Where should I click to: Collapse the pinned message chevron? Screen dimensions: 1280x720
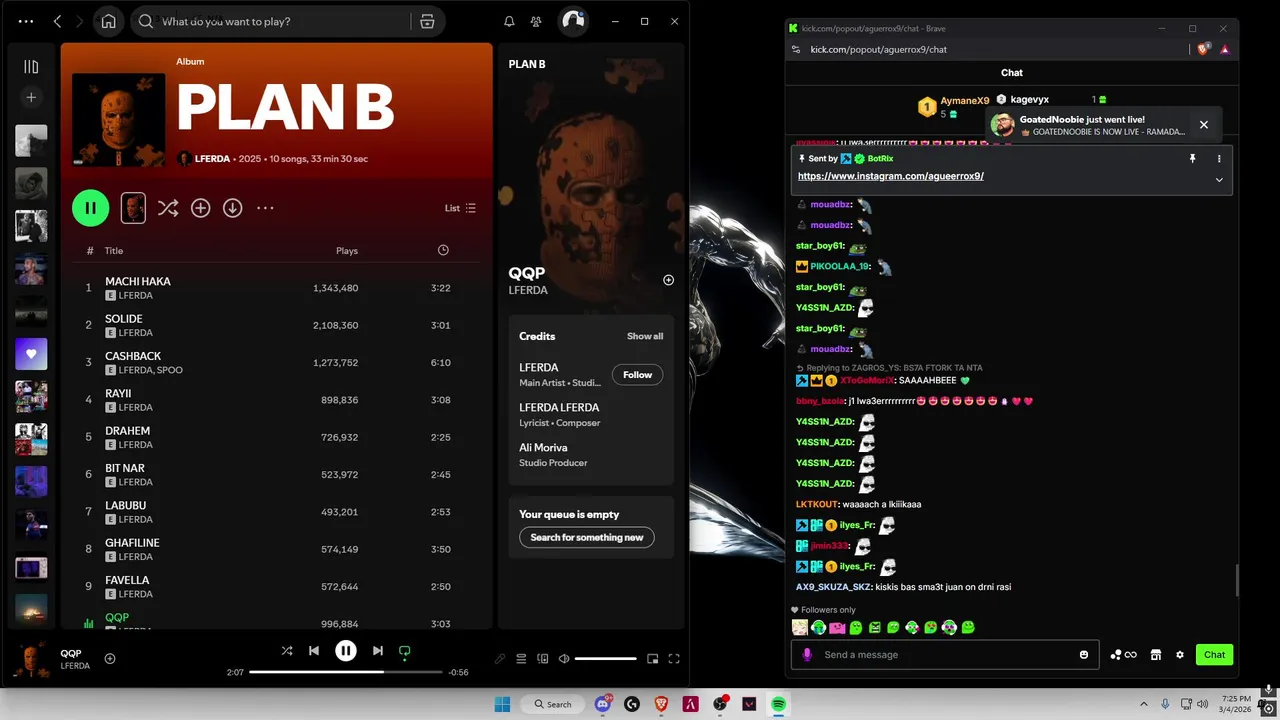click(x=1219, y=180)
